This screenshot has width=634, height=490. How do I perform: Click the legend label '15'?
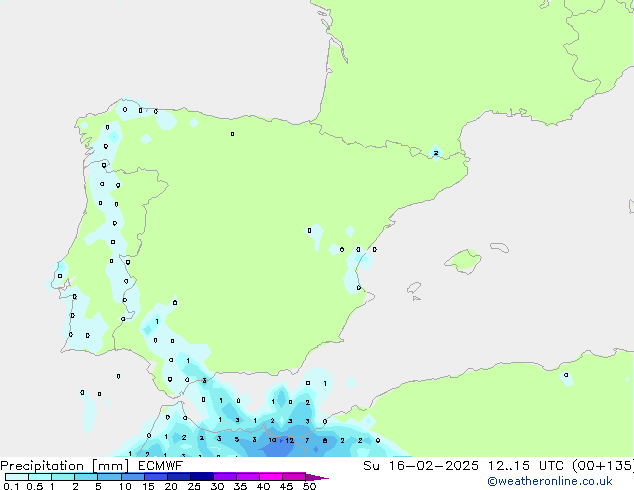click(x=148, y=486)
